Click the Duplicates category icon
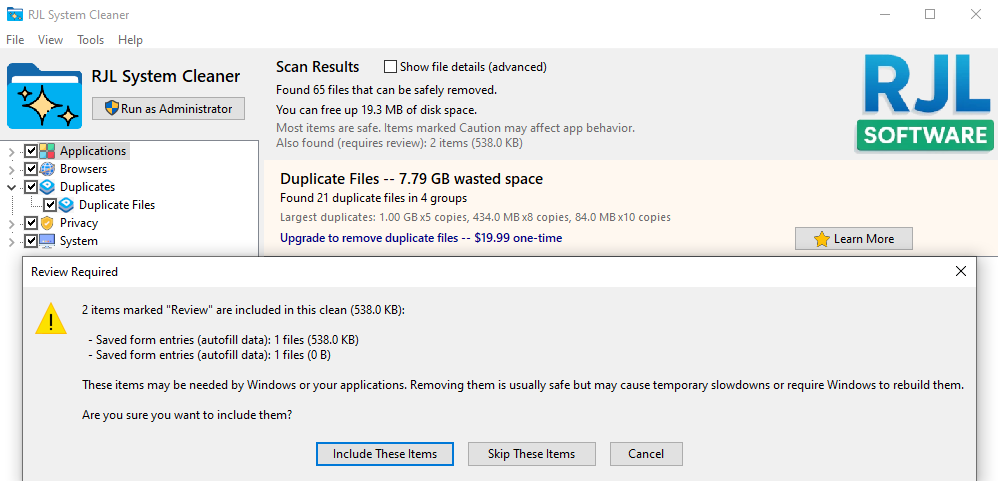 tap(48, 187)
